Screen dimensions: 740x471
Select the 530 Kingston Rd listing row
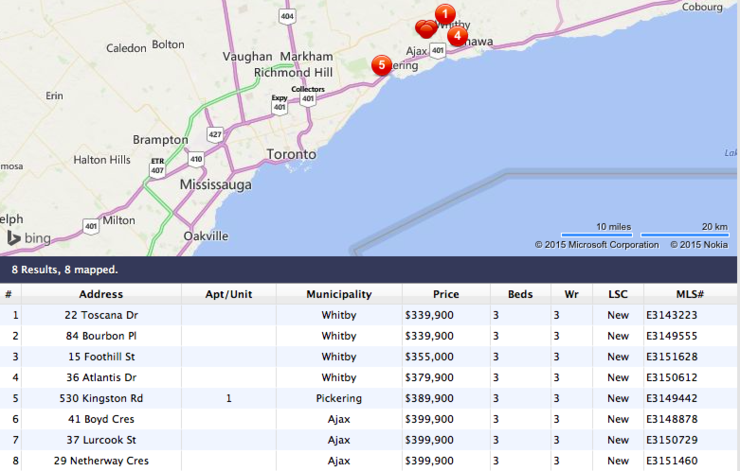(101, 398)
